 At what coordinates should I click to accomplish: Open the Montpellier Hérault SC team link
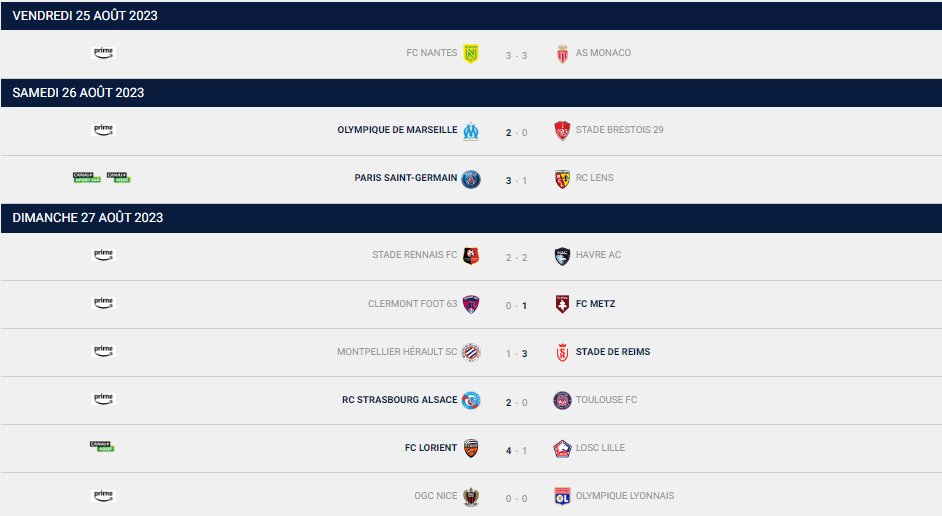(x=397, y=352)
